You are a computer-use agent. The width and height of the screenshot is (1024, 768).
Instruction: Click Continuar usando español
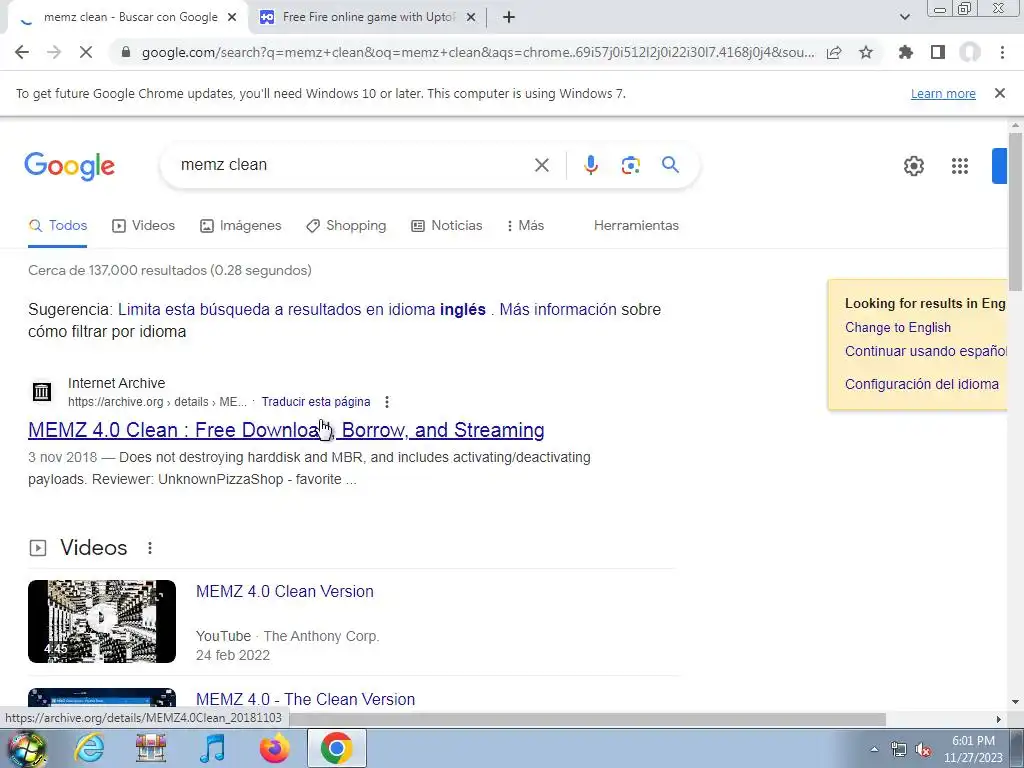click(925, 351)
